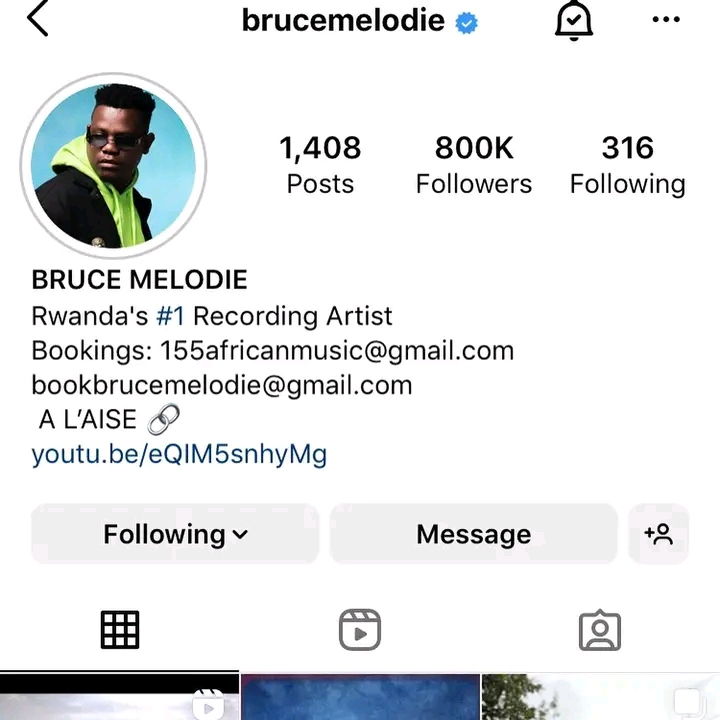Open the blue middle post thumbnail
Viewport: 720px width, 720px height.
click(360, 697)
